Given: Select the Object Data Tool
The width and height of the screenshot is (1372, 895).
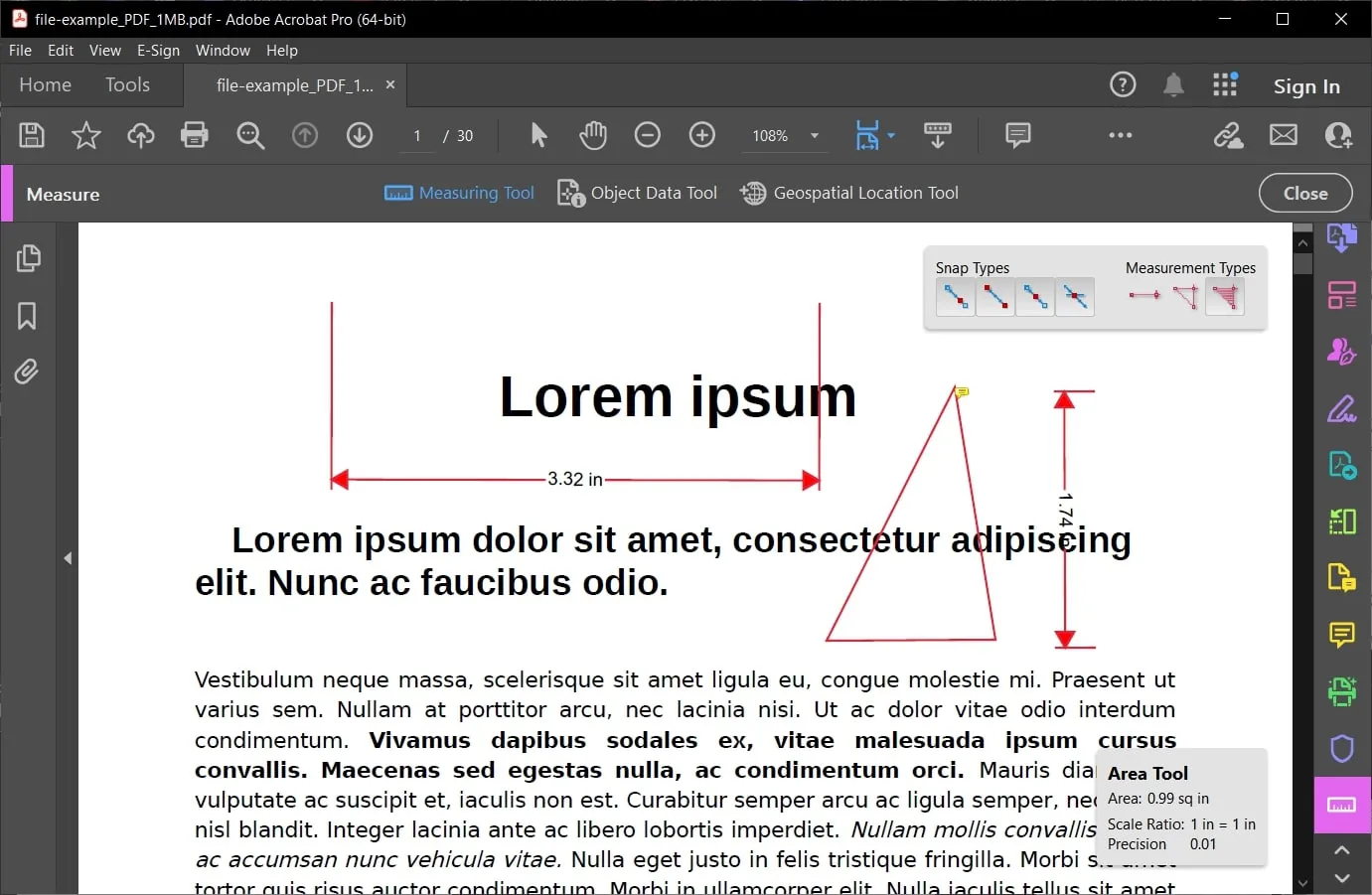Looking at the screenshot, I should pyautogui.click(x=637, y=193).
